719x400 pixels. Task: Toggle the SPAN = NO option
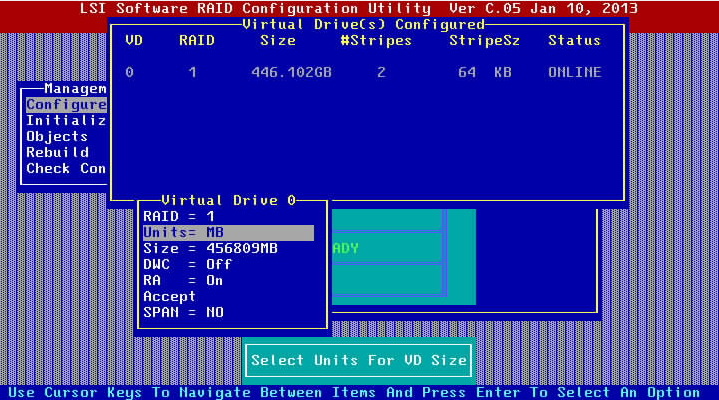184,313
